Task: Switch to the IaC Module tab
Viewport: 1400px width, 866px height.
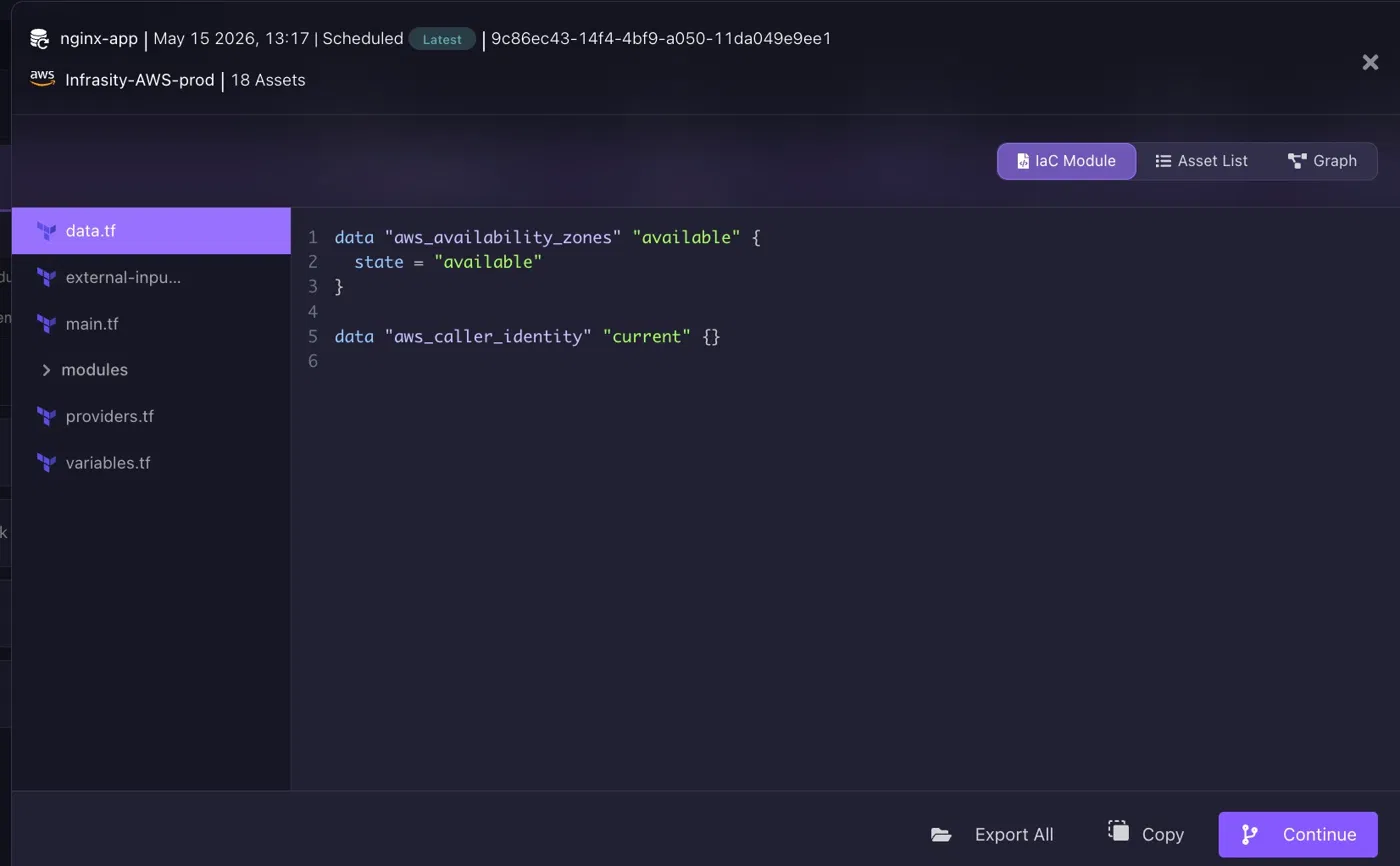Action: (x=1066, y=161)
